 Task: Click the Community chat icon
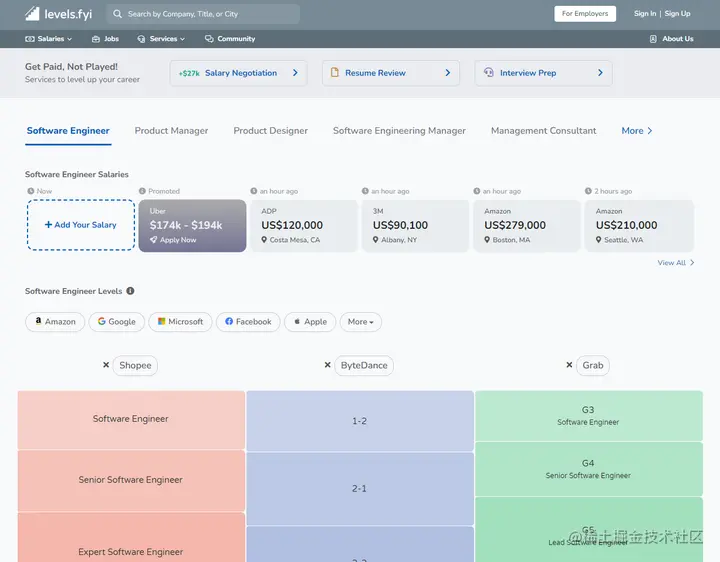(209, 39)
